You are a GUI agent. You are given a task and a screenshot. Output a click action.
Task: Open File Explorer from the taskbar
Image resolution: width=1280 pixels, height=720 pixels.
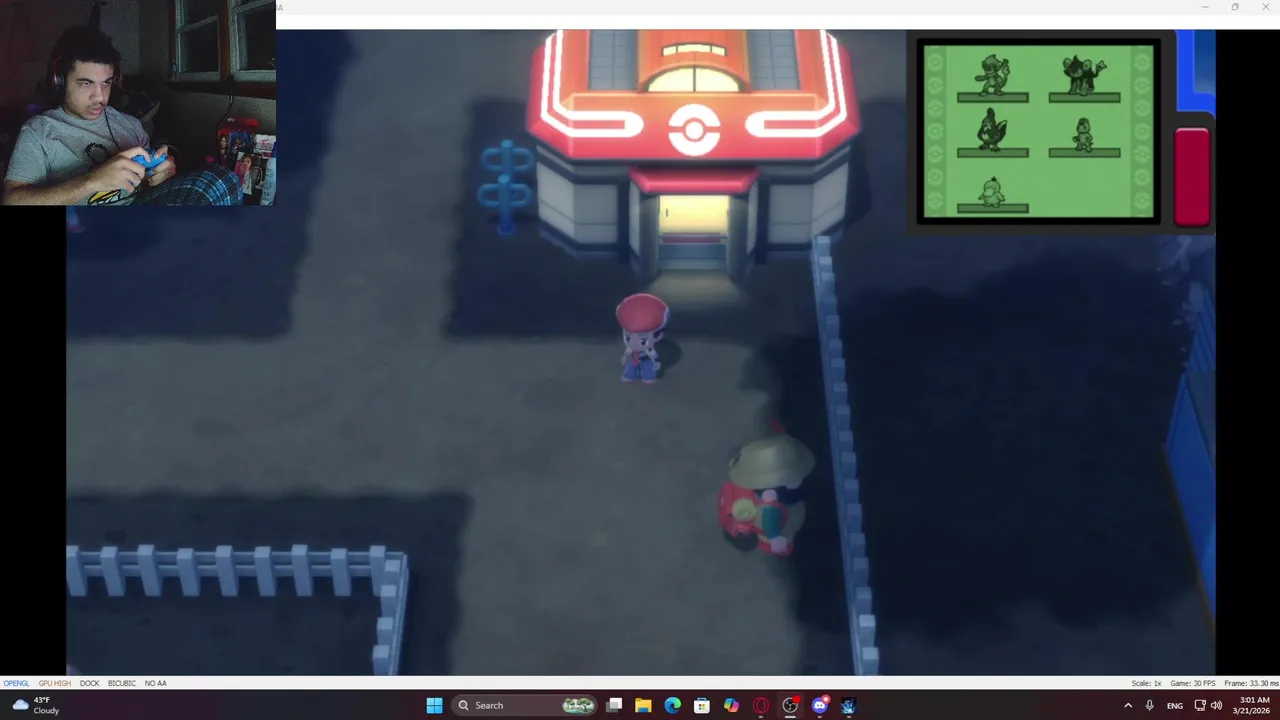point(643,705)
